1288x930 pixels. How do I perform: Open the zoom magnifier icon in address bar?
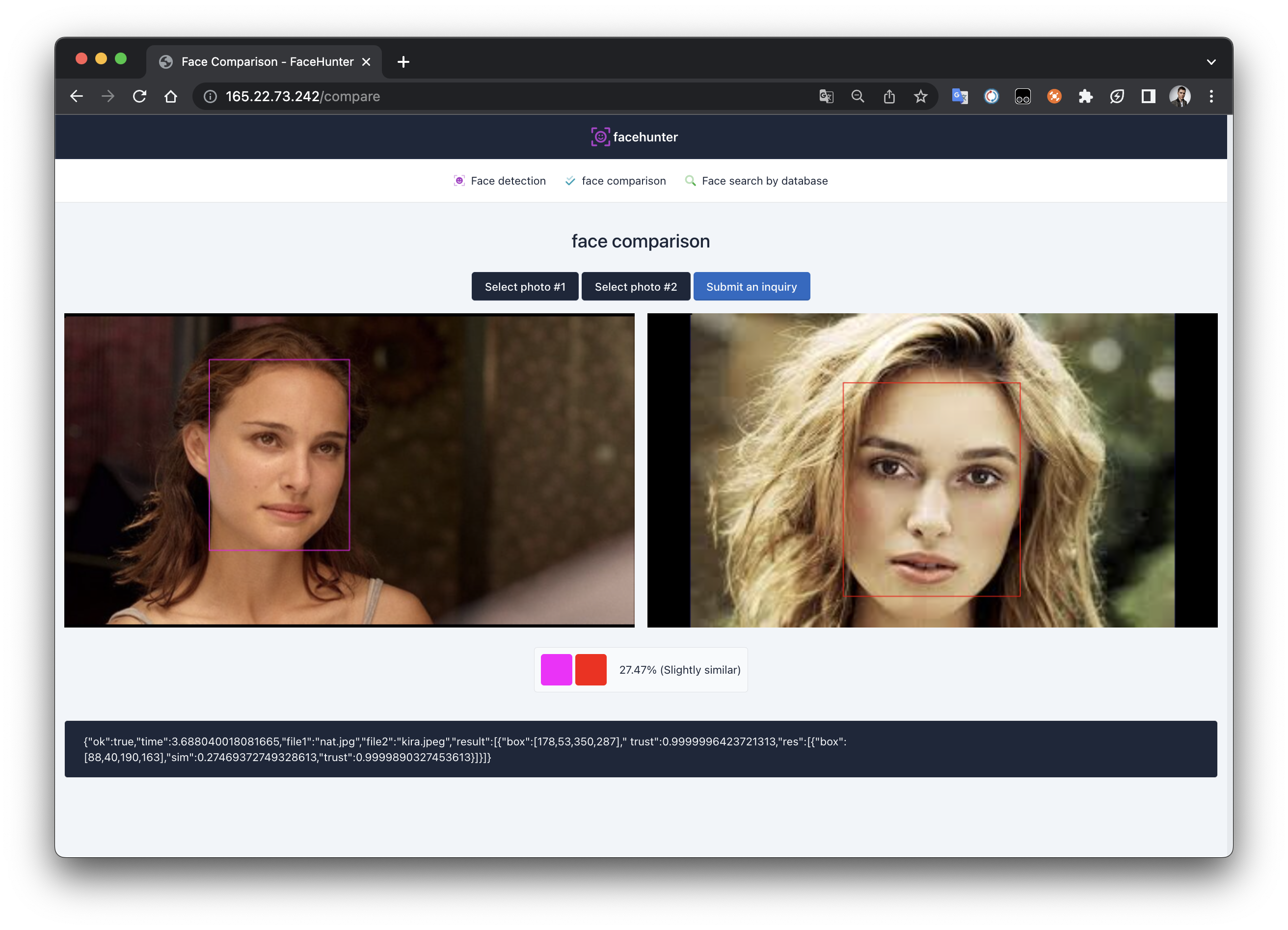point(858,97)
